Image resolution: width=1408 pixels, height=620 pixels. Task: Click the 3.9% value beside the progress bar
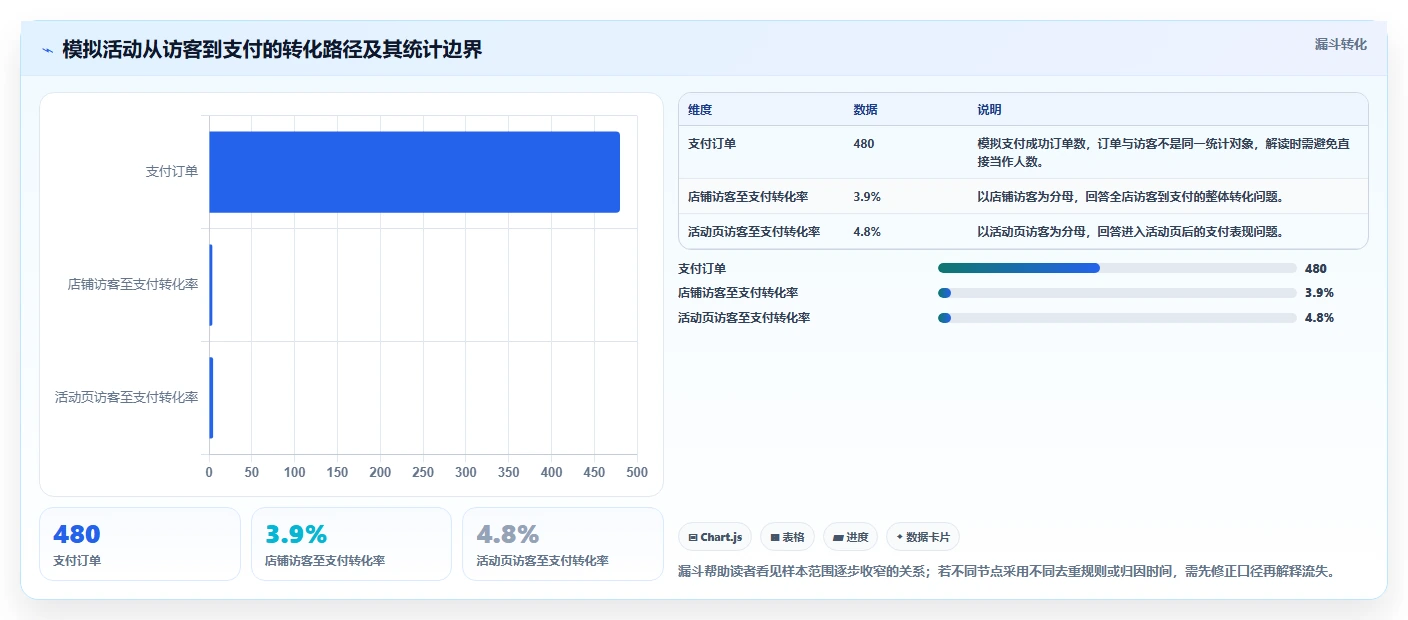(x=1319, y=293)
